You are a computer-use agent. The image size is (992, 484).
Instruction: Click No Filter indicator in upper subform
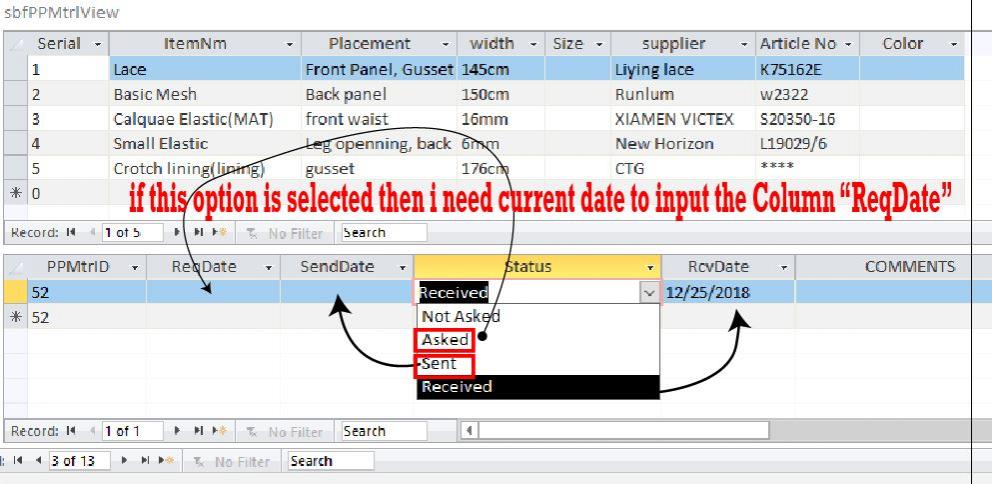click(x=285, y=233)
